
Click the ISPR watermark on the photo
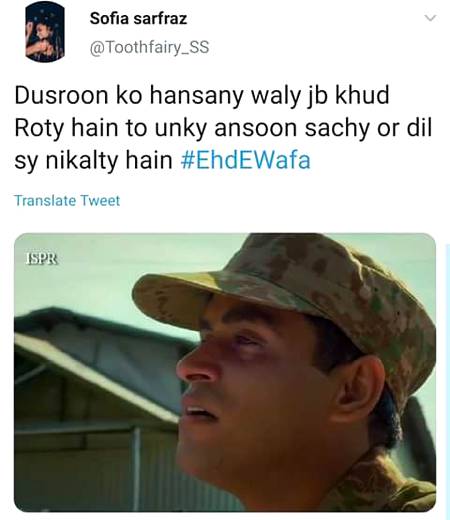coord(42,259)
